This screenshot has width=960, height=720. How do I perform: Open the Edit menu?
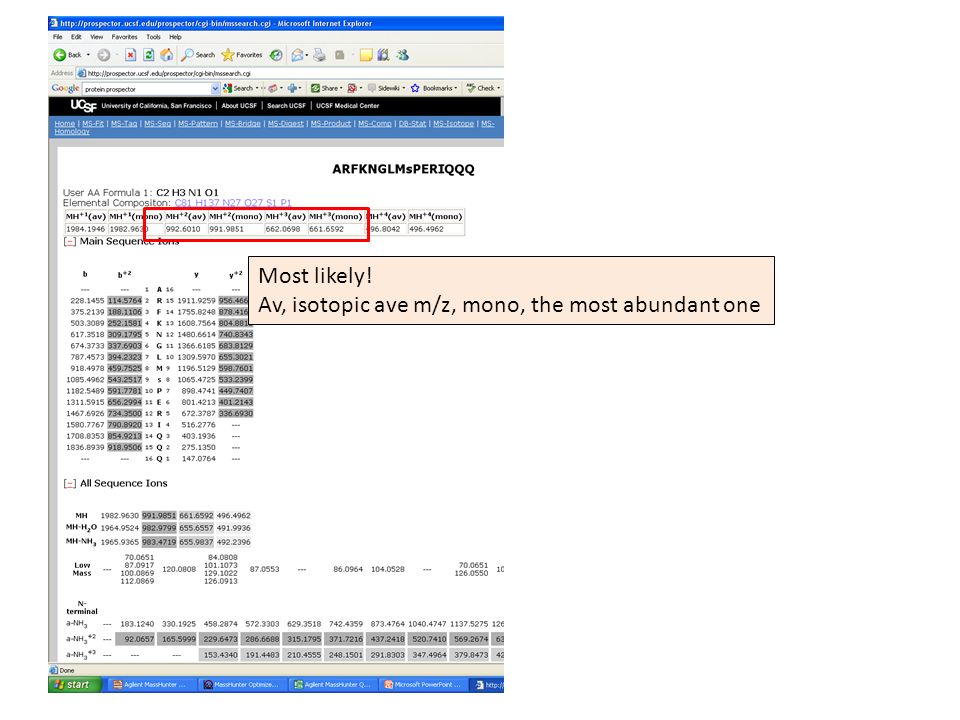point(76,37)
